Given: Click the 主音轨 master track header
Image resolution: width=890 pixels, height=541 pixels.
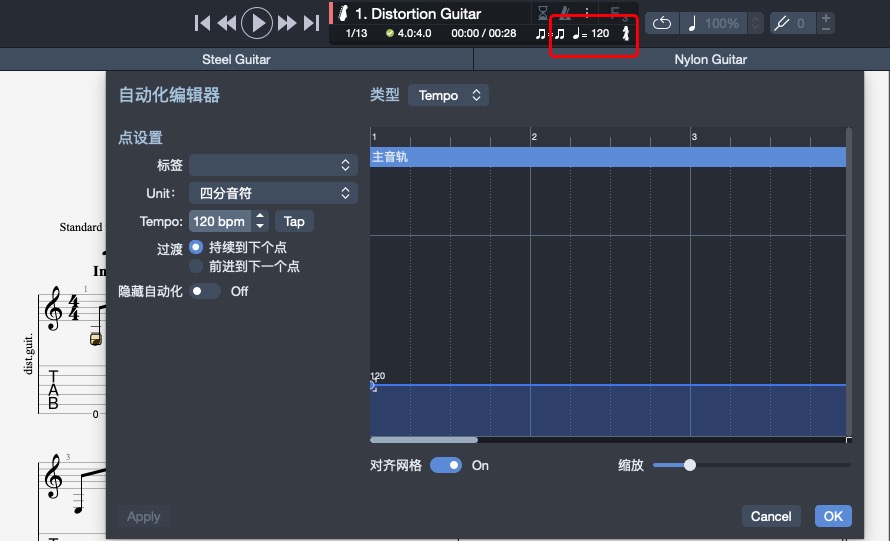Looking at the screenshot, I should [608, 157].
